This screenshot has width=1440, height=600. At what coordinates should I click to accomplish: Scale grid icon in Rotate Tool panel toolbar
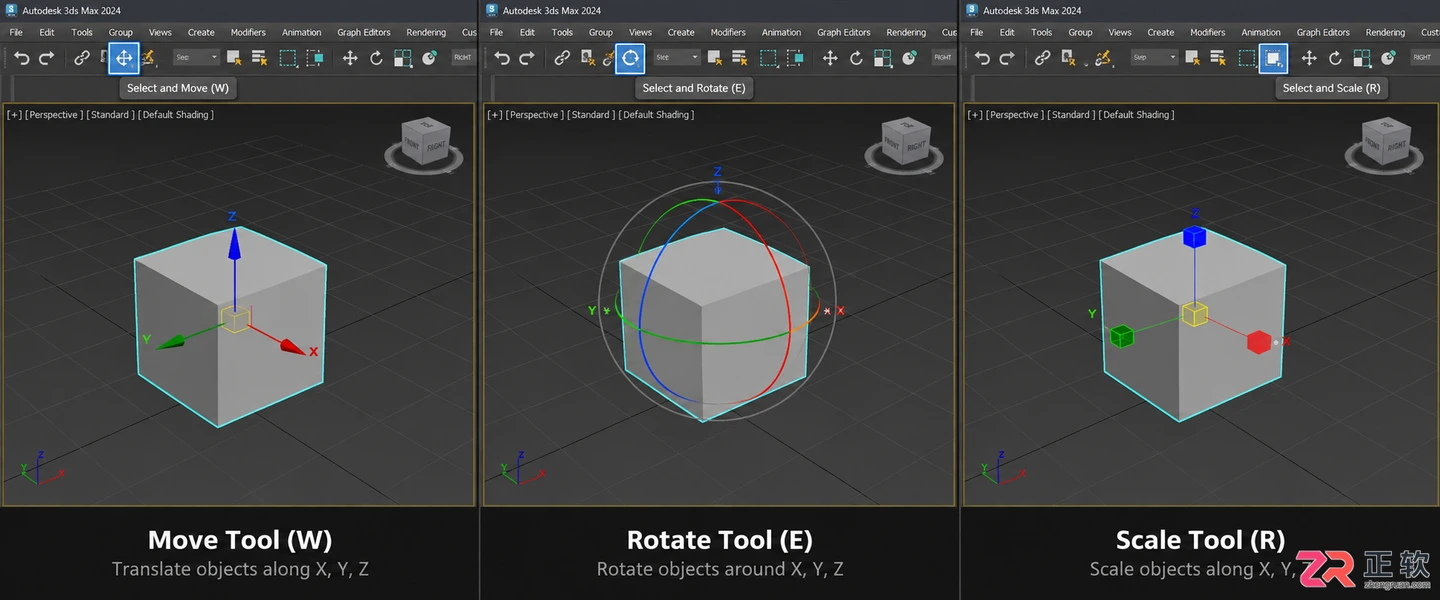coord(883,58)
